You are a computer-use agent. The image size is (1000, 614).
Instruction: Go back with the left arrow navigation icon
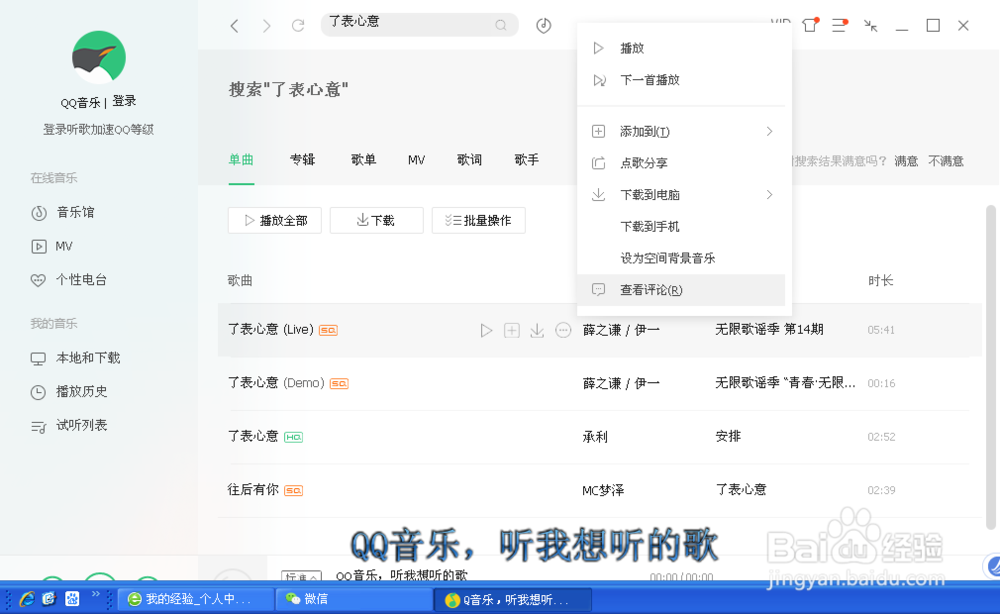click(x=234, y=26)
